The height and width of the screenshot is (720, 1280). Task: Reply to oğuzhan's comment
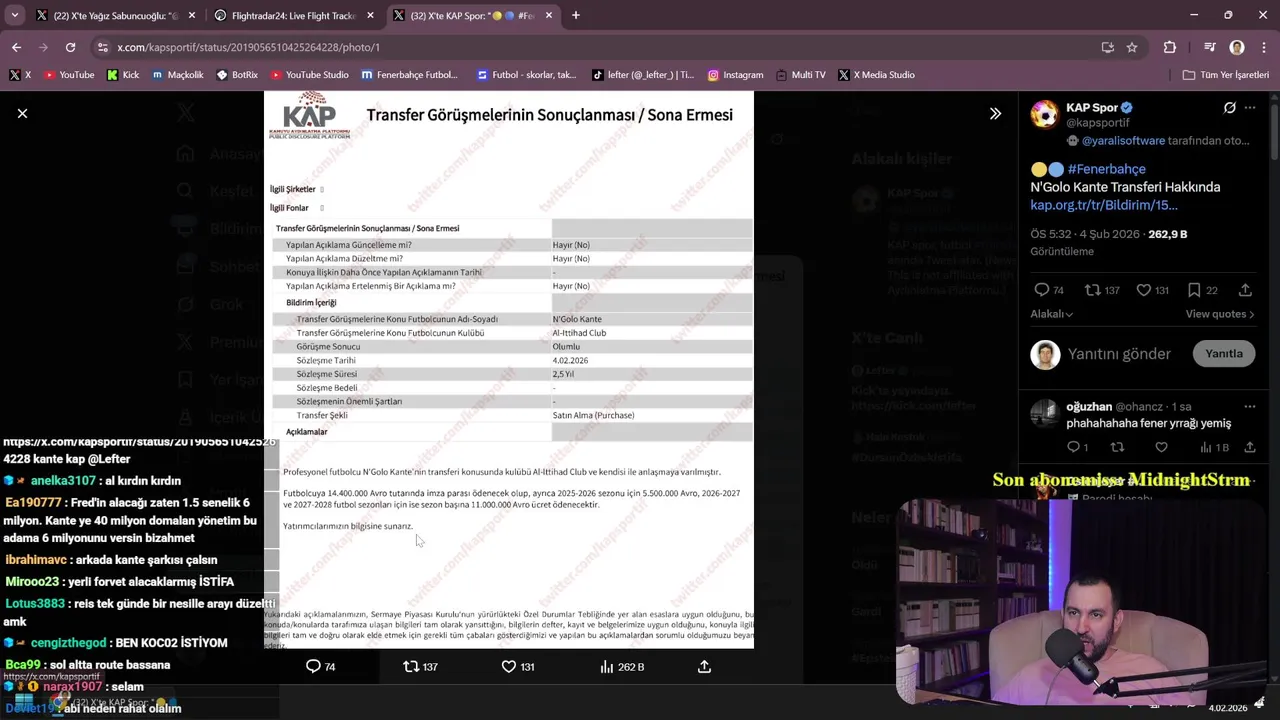(1077, 447)
